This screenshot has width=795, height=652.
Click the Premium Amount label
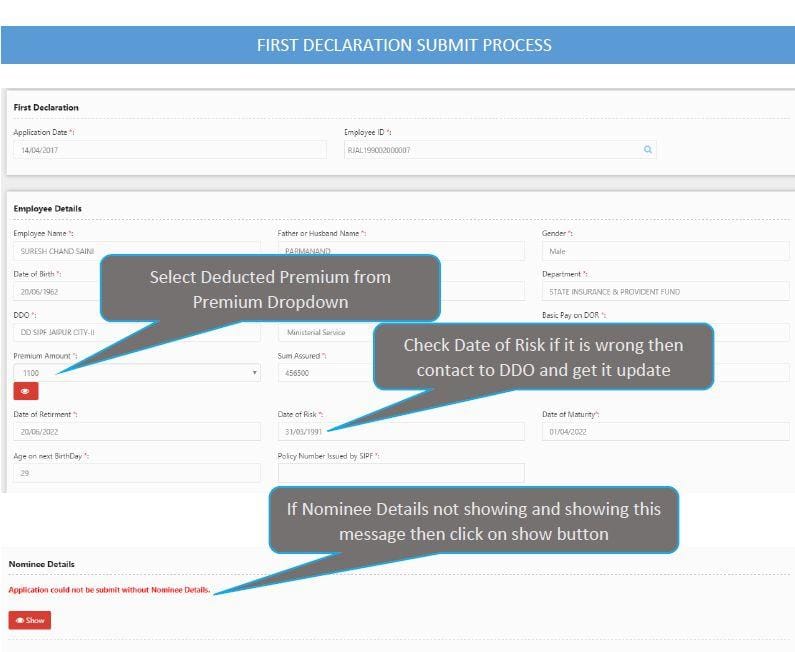click(45, 356)
